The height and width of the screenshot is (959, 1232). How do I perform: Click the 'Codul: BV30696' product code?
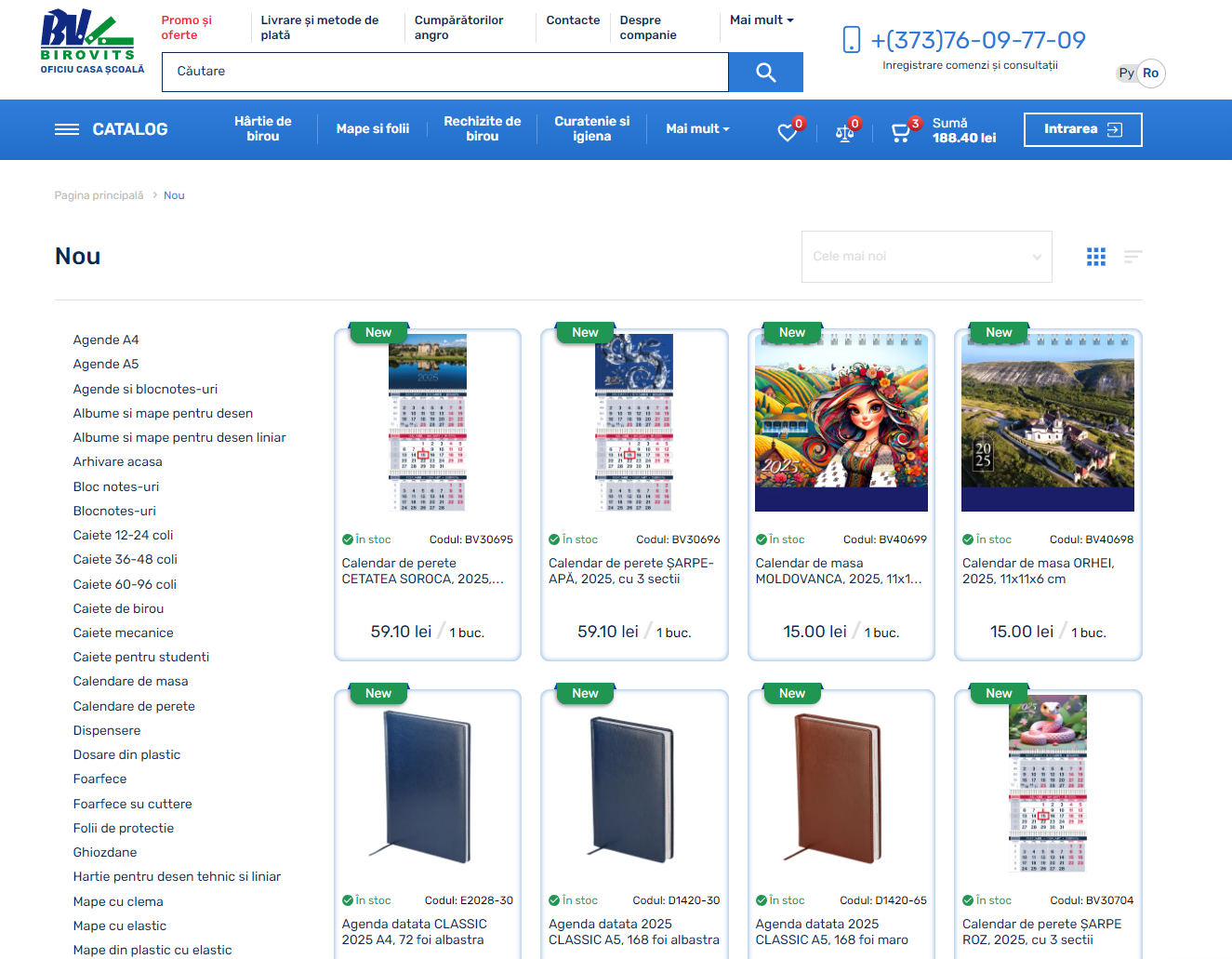[678, 539]
